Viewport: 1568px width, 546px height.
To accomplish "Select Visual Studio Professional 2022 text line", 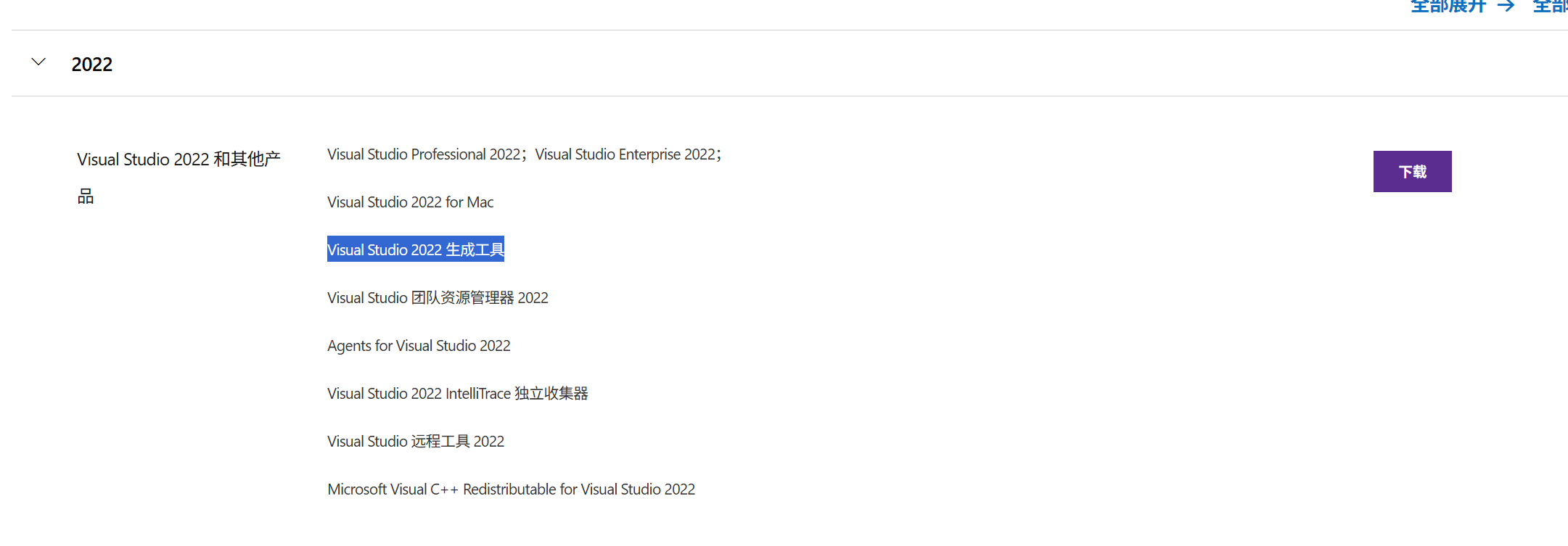I will 525,154.
